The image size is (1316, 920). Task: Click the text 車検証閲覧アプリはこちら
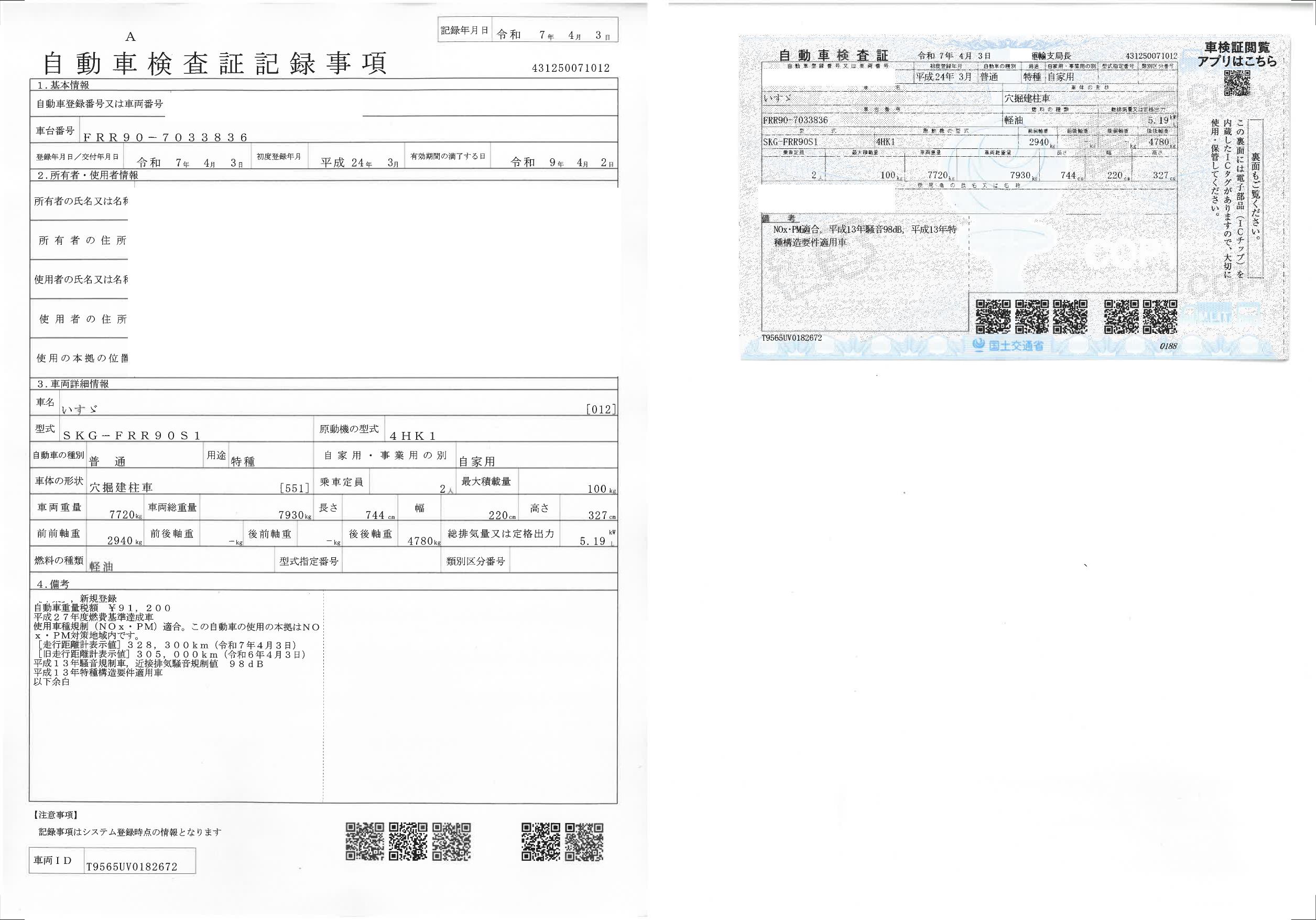tap(1237, 54)
